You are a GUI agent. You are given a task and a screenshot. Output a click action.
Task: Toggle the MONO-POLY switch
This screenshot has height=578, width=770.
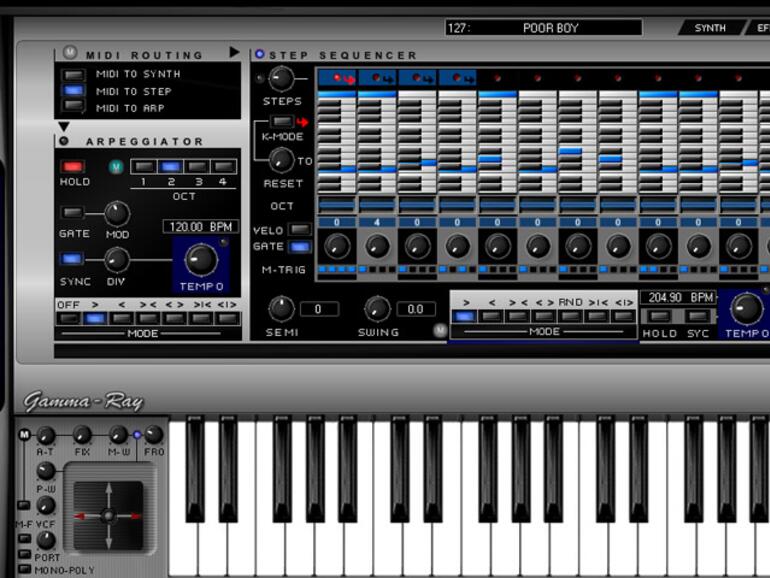click(x=24, y=569)
